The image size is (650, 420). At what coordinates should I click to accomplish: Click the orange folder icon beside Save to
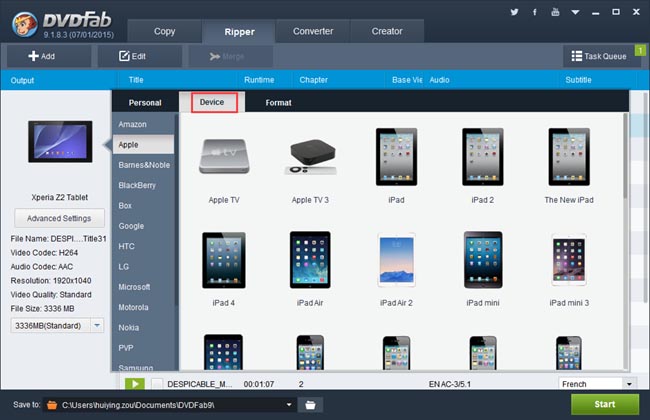click(x=52, y=405)
